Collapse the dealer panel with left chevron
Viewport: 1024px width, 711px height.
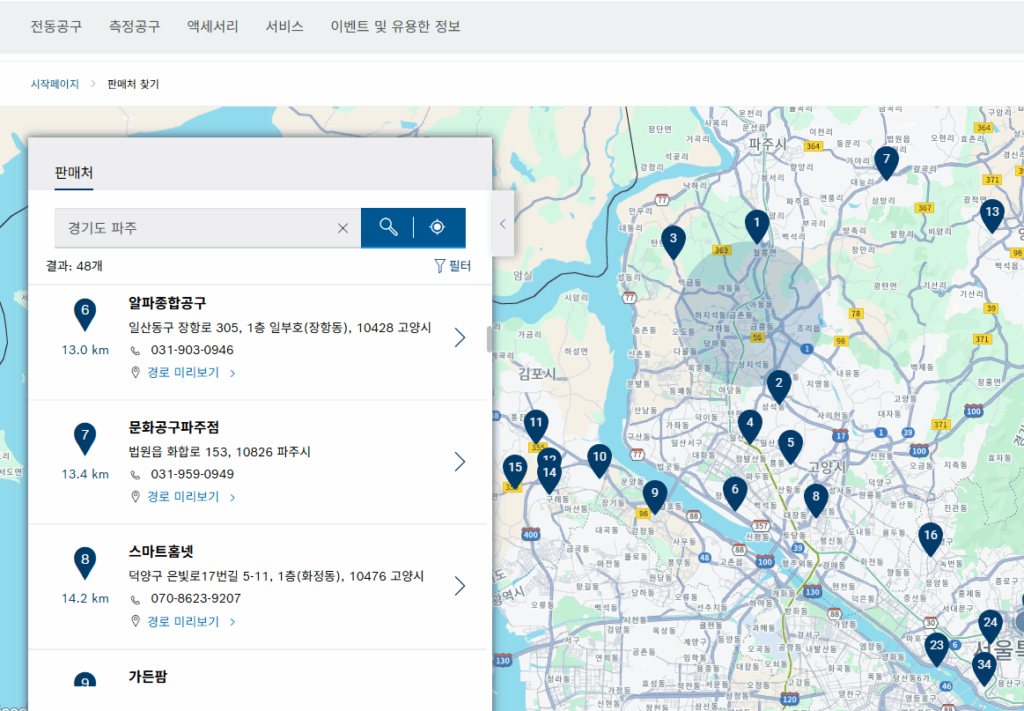click(503, 224)
